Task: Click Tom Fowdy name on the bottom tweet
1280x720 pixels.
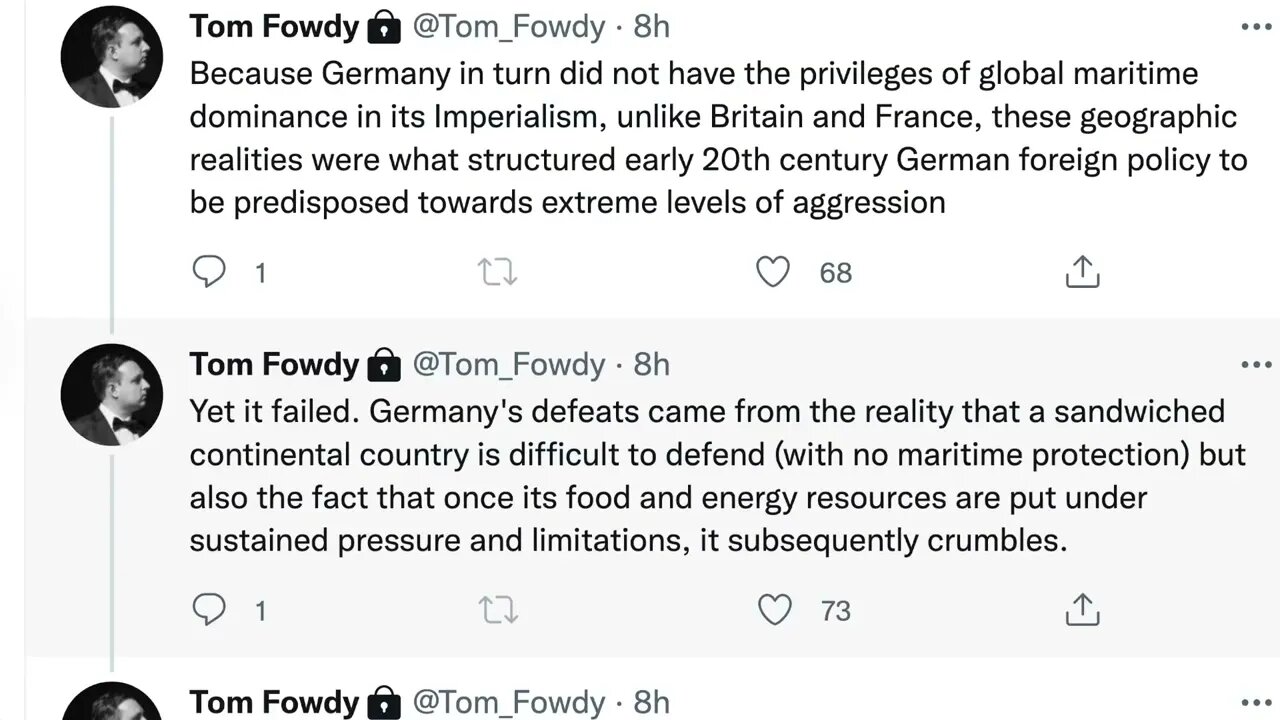Action: point(273,703)
